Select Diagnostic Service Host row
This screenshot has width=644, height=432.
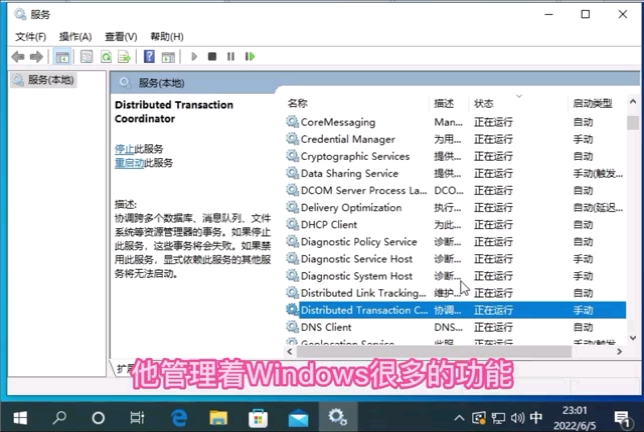456,259
